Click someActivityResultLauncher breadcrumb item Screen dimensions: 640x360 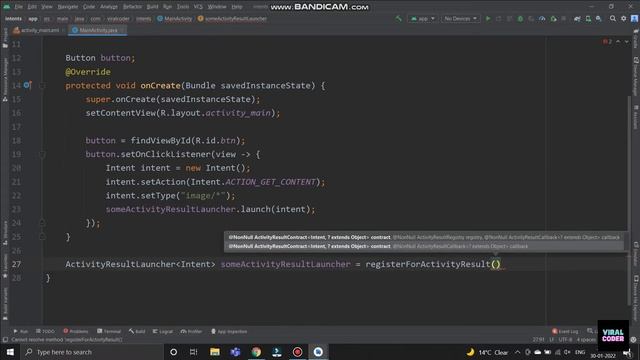[232, 19]
